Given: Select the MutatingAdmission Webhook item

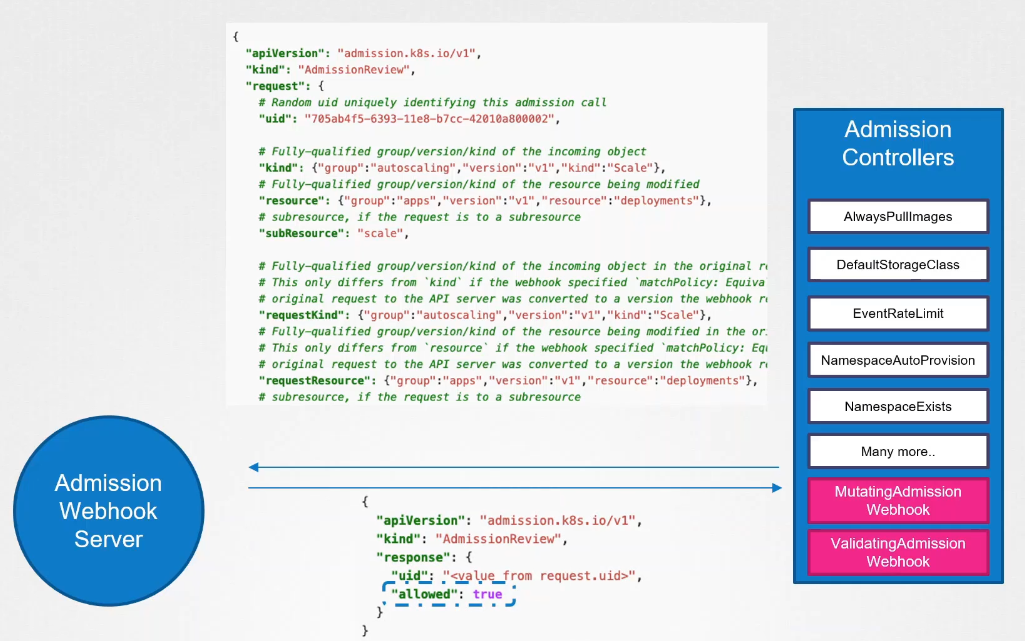Looking at the screenshot, I should point(897,500).
